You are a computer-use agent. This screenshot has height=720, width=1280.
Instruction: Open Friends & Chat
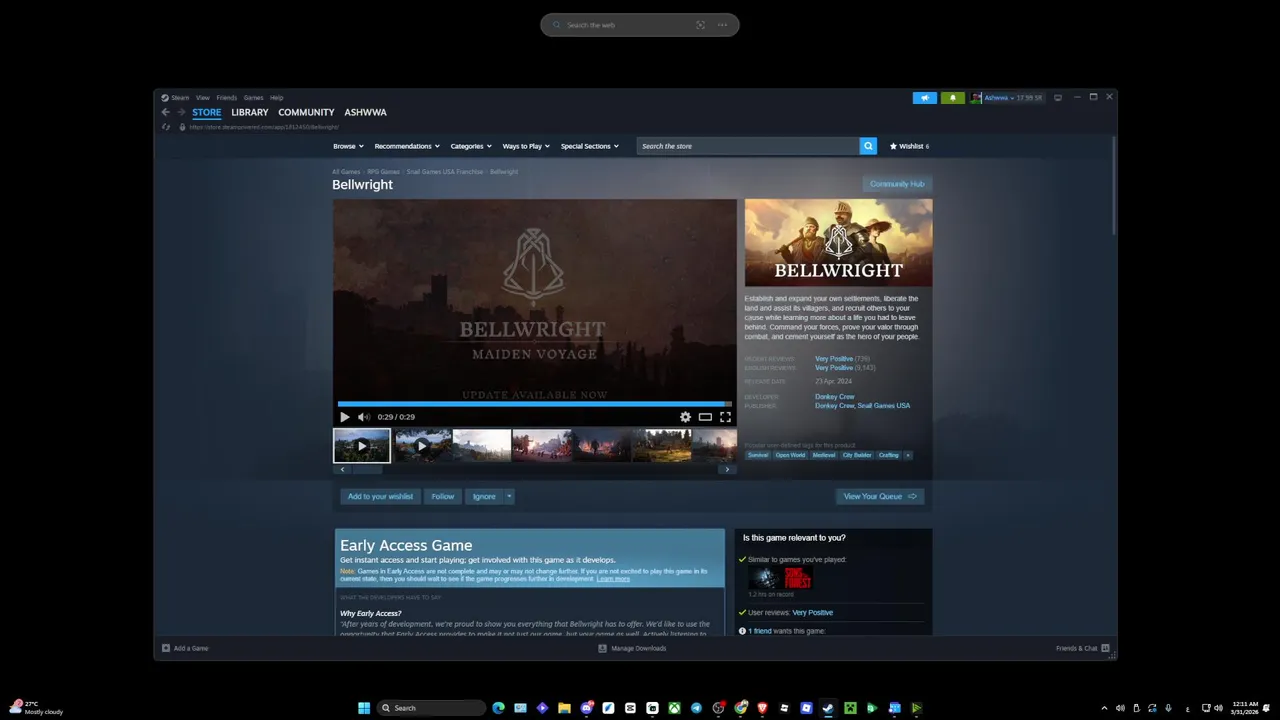point(1082,648)
